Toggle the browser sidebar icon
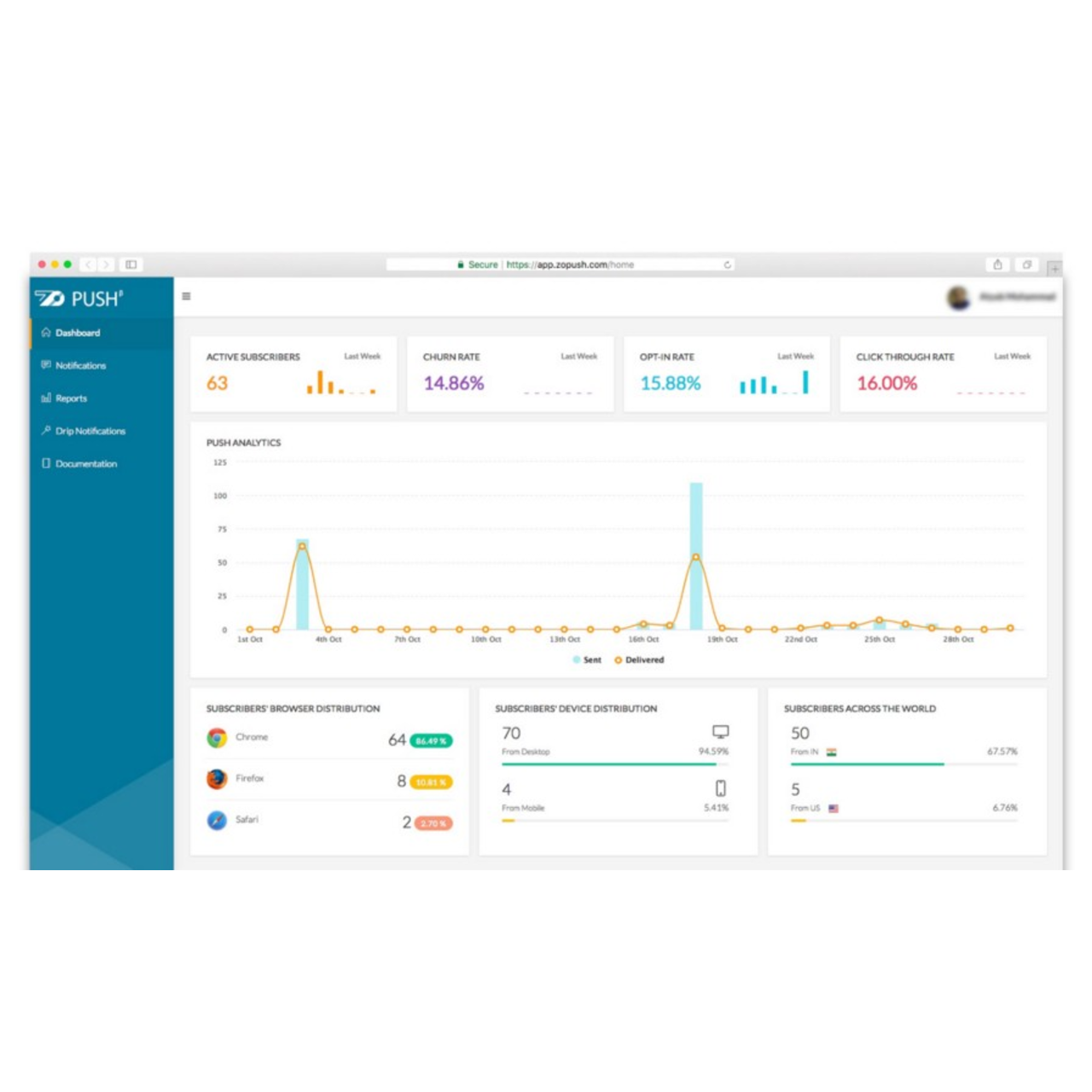This screenshot has height=1092, width=1092. pyautogui.click(x=131, y=264)
